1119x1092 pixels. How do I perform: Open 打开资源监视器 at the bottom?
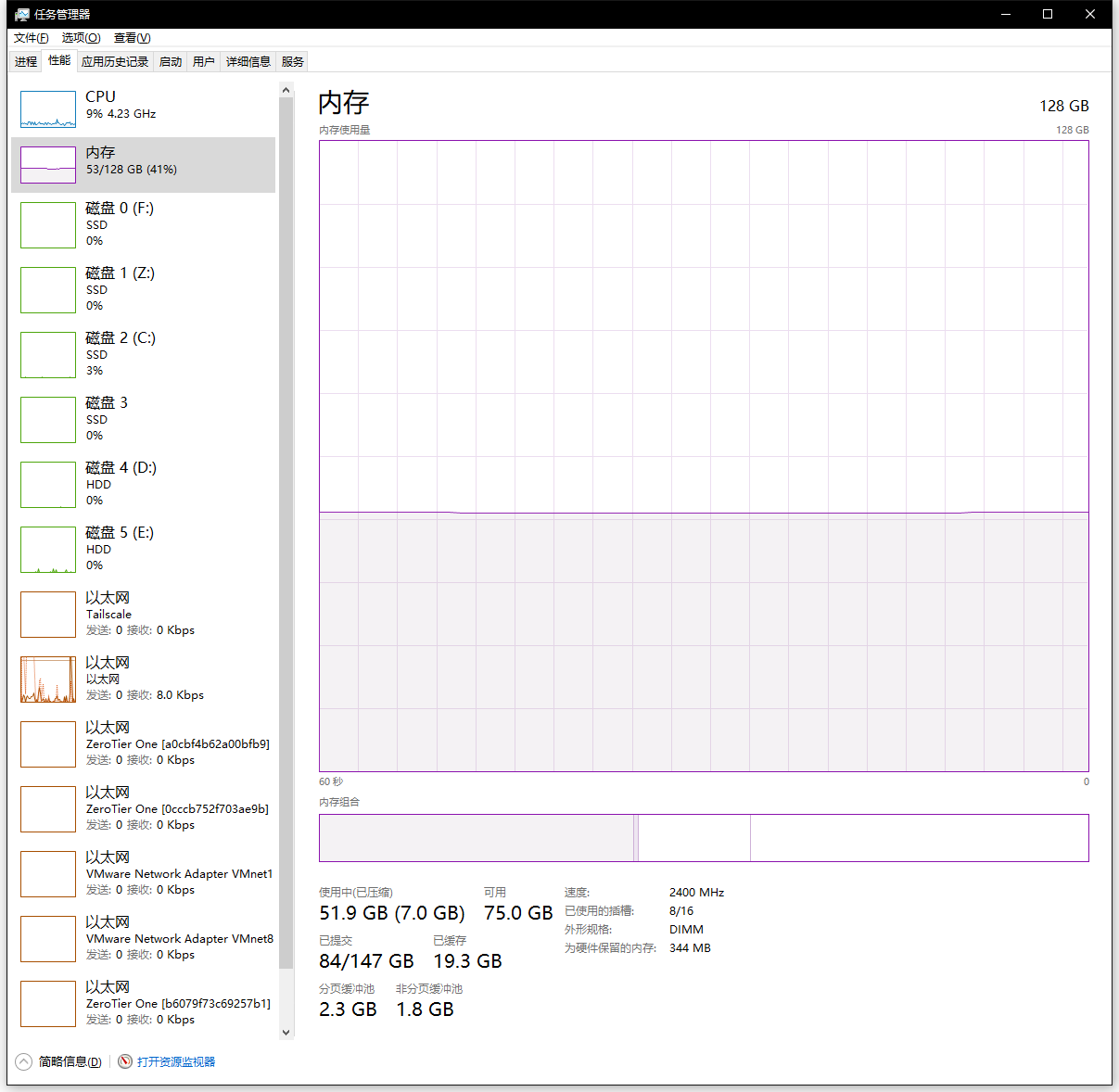click(x=175, y=1061)
